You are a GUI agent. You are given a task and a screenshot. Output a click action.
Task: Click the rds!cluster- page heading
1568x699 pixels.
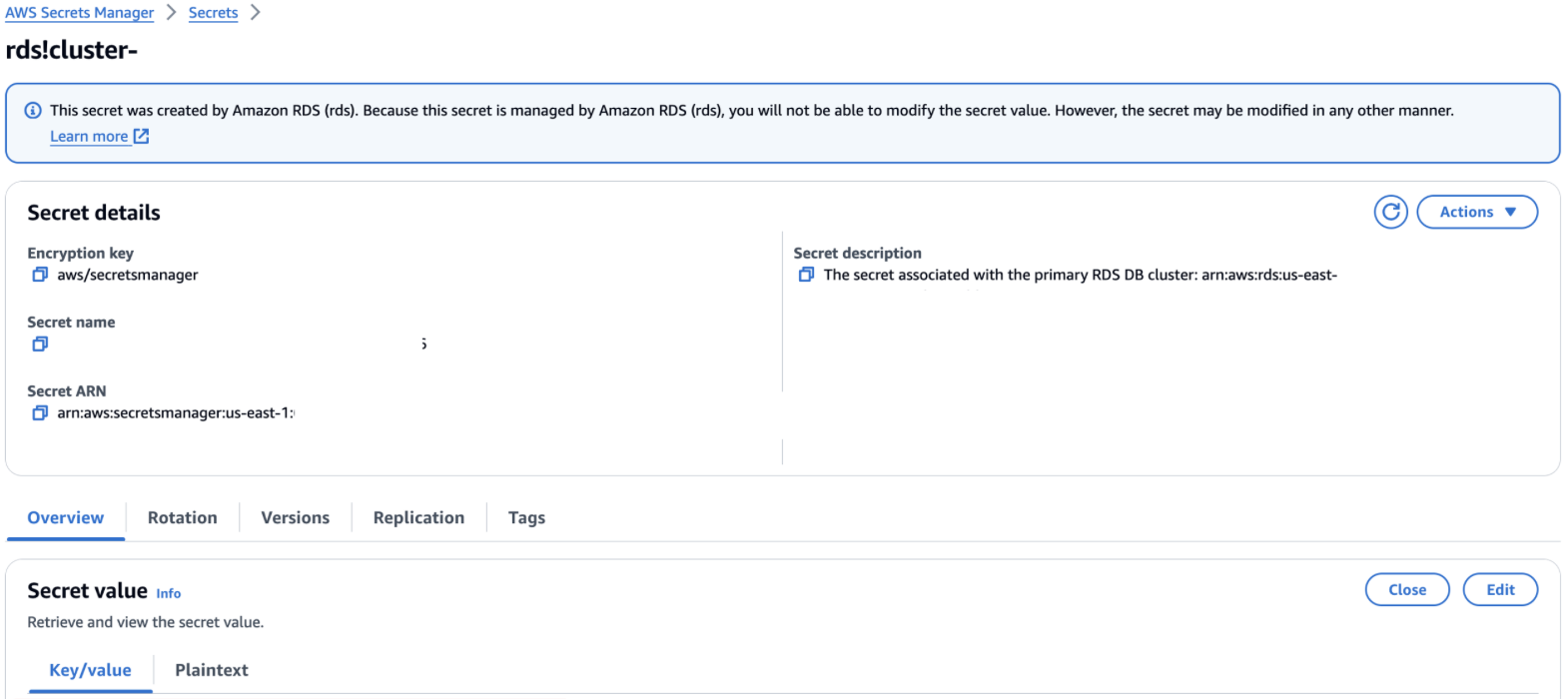coord(72,50)
